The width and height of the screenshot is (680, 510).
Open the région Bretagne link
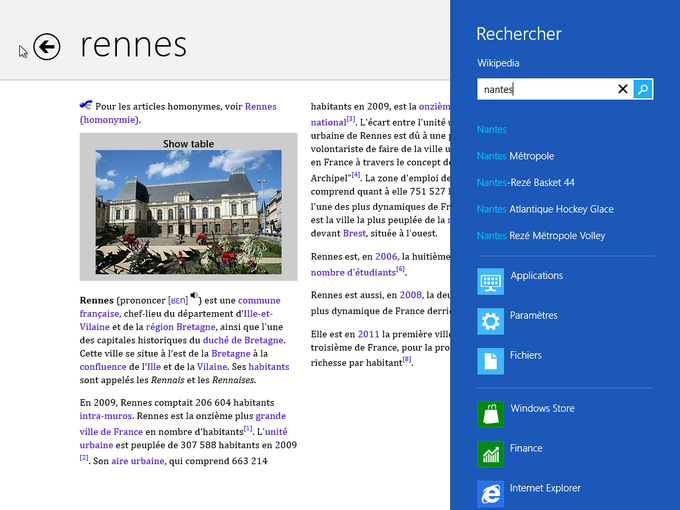(x=180, y=327)
